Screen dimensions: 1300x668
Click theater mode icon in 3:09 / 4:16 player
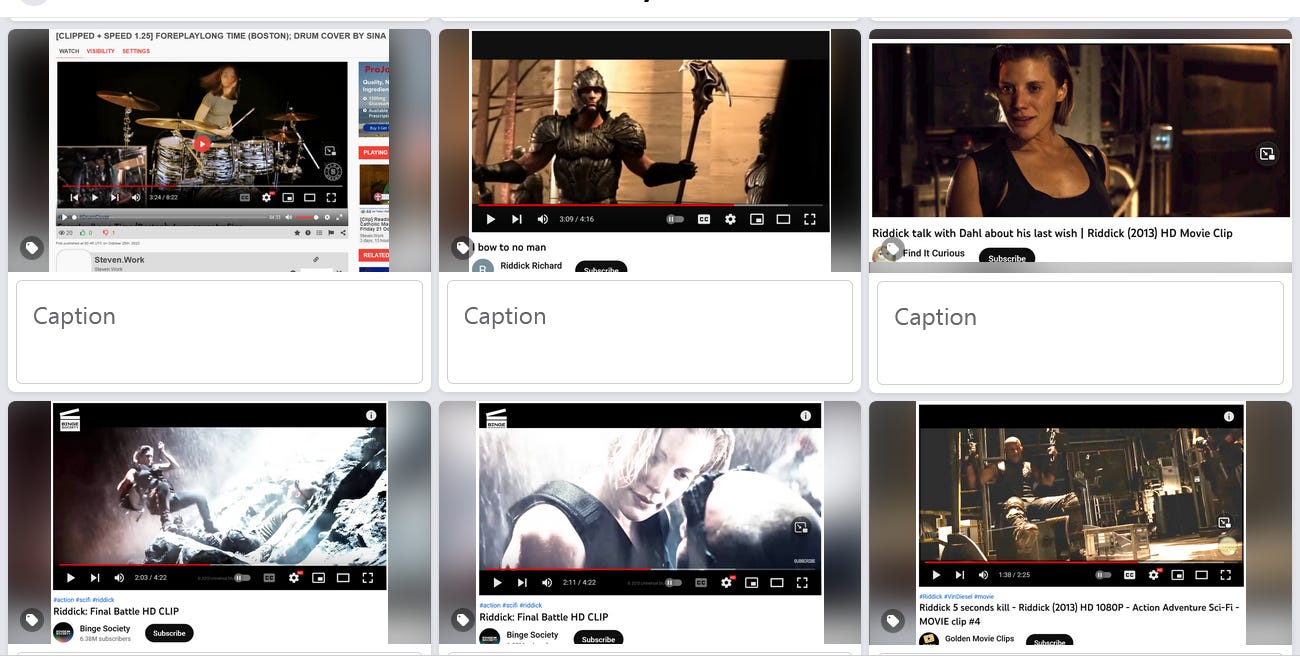point(783,219)
